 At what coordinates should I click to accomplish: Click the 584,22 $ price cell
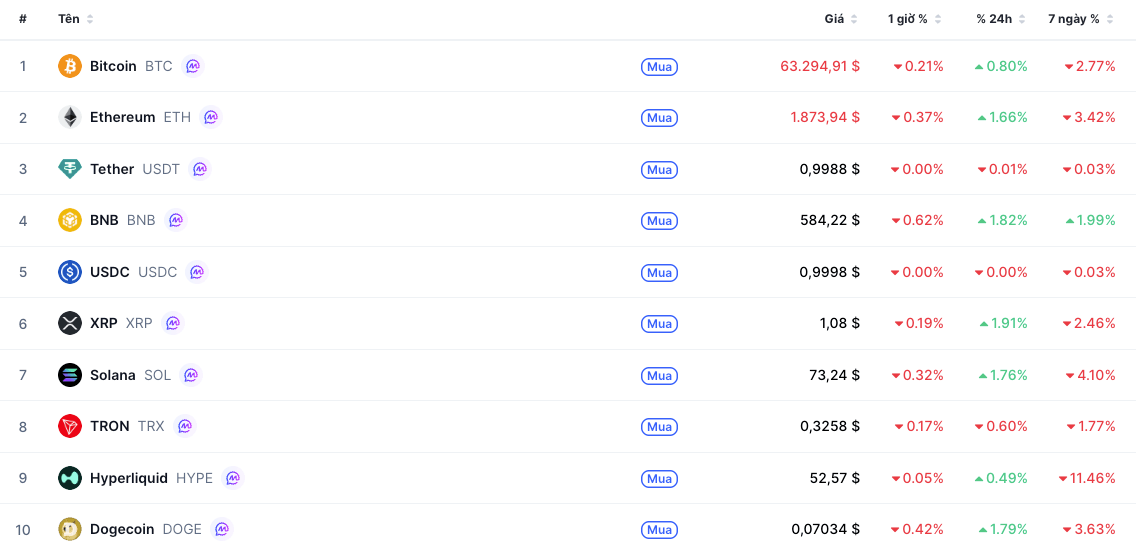(x=830, y=220)
